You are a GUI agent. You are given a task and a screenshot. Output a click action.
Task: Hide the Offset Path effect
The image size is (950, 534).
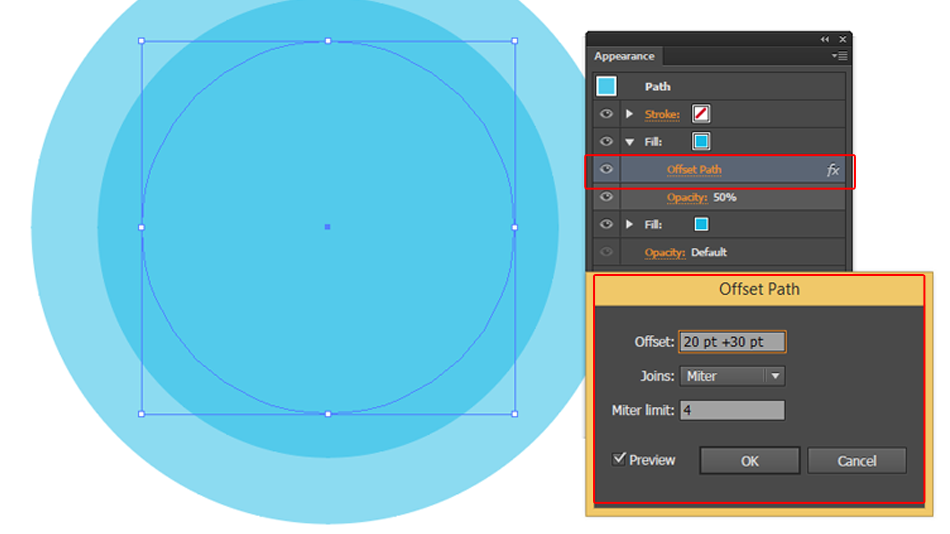click(x=606, y=169)
